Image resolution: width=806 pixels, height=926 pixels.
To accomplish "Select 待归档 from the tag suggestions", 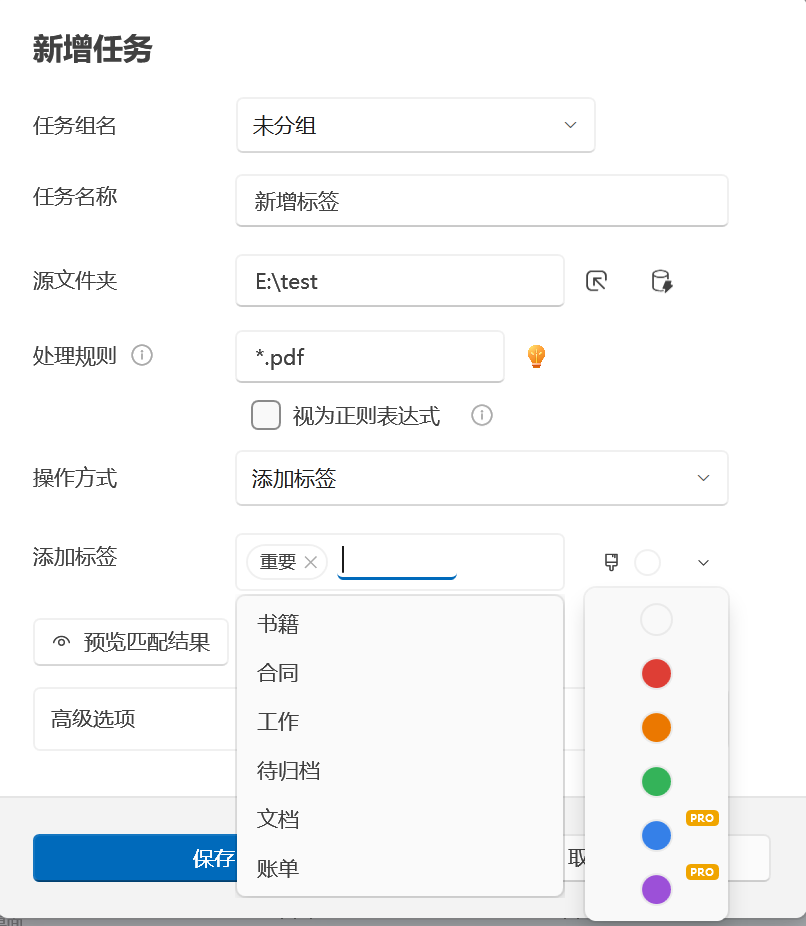I will 400,771.
